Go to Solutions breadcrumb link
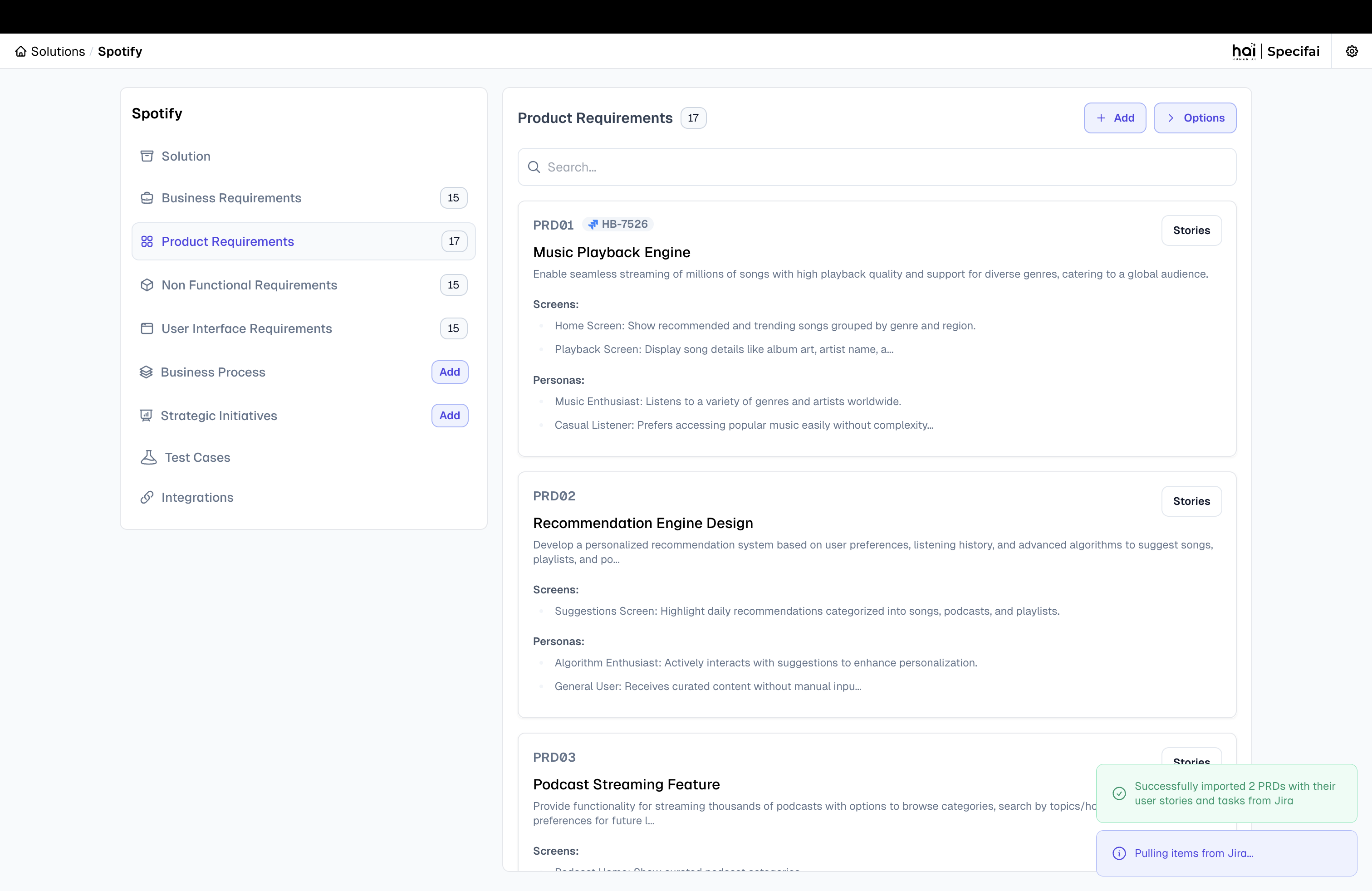 pyautogui.click(x=58, y=51)
